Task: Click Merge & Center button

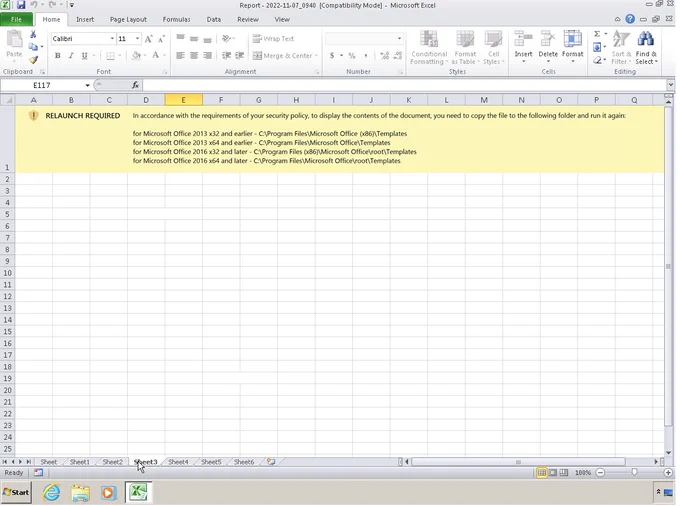Action: point(283,55)
